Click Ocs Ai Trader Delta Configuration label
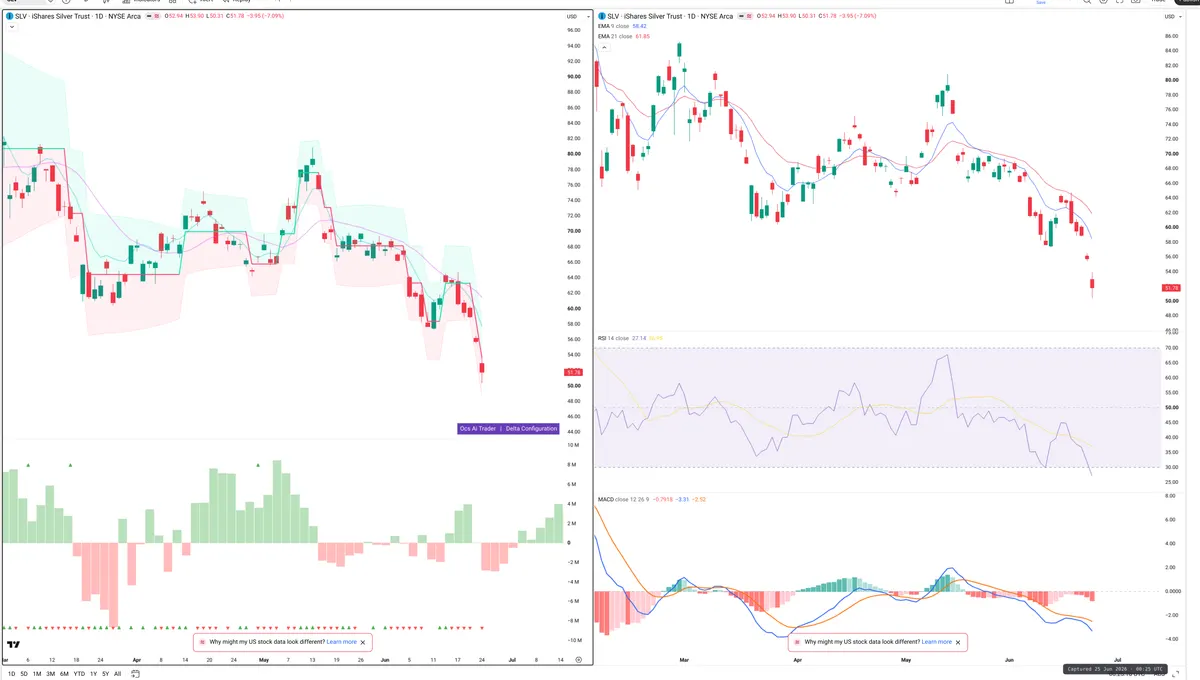The height and width of the screenshot is (680, 1200). coord(508,428)
